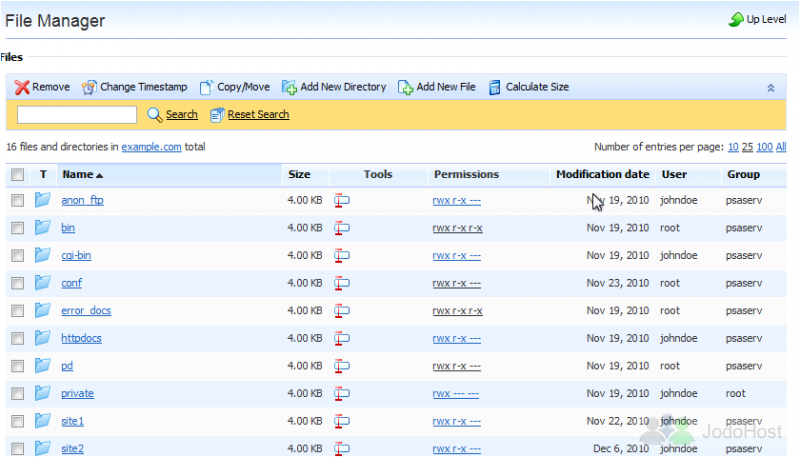The width and height of the screenshot is (800, 457).
Task: Sort by the Group column header
Action: click(743, 174)
